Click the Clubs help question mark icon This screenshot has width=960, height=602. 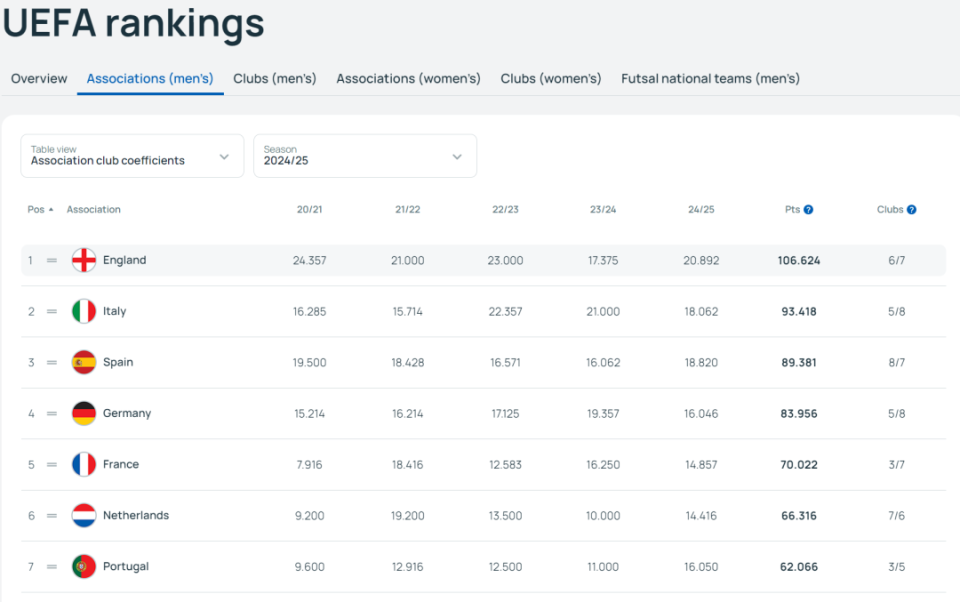(x=912, y=209)
